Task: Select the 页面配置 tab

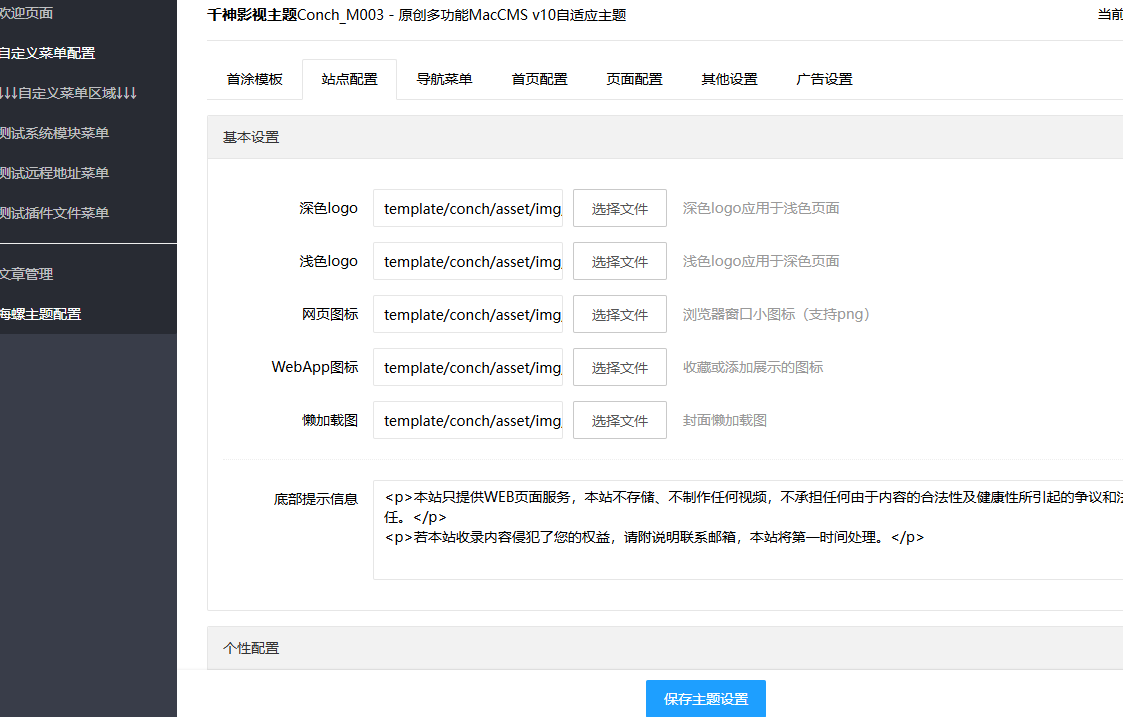Action: pyautogui.click(x=634, y=80)
